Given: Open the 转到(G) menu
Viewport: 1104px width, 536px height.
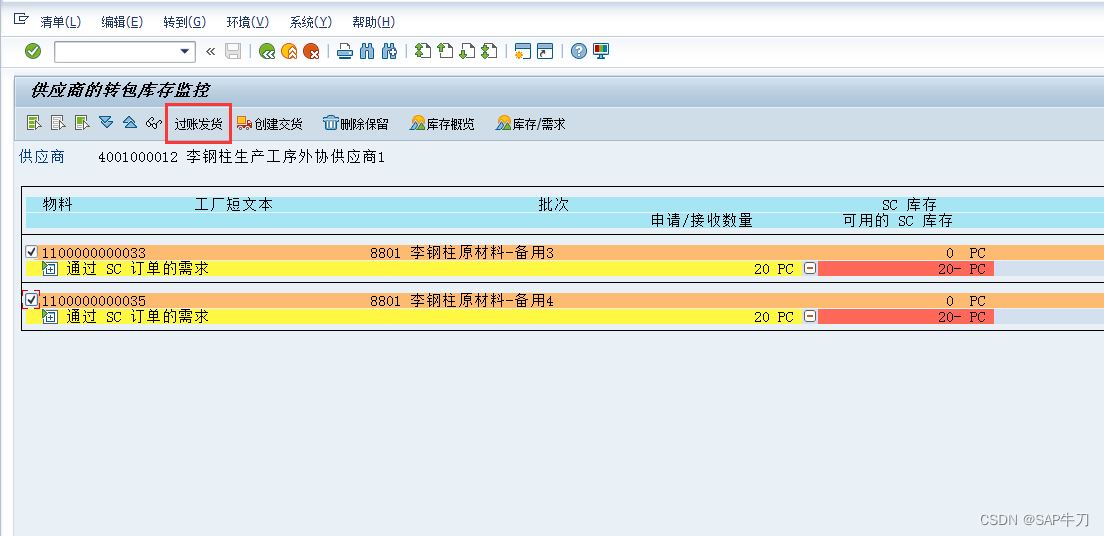Looking at the screenshot, I should click(x=184, y=22).
